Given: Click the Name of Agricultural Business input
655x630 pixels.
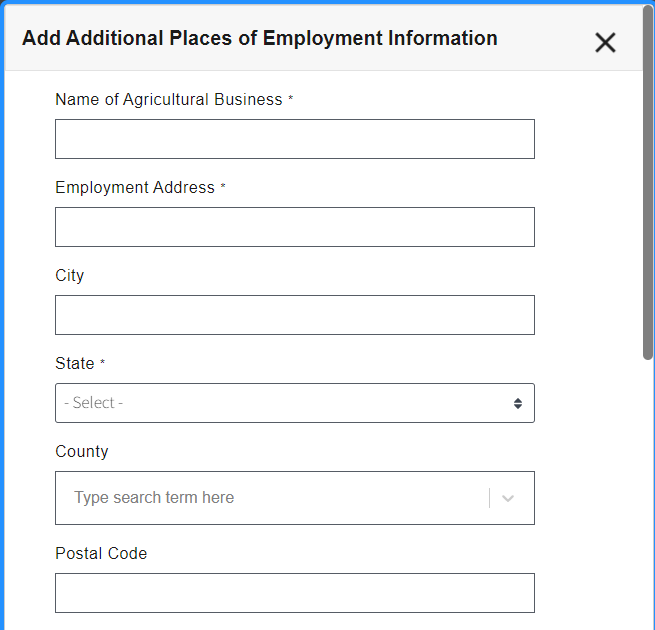Looking at the screenshot, I should point(295,139).
